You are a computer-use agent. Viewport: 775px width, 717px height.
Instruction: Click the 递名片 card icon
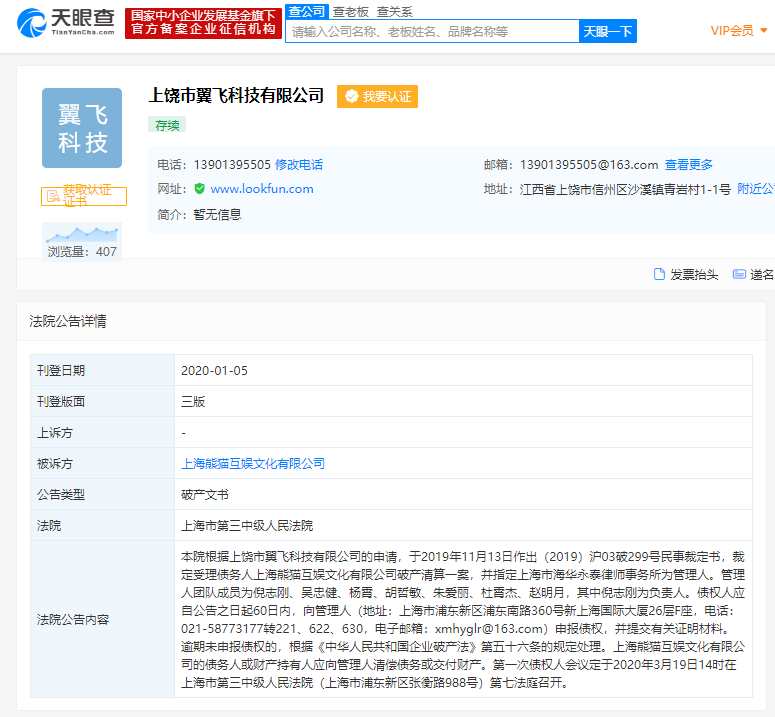(739, 274)
